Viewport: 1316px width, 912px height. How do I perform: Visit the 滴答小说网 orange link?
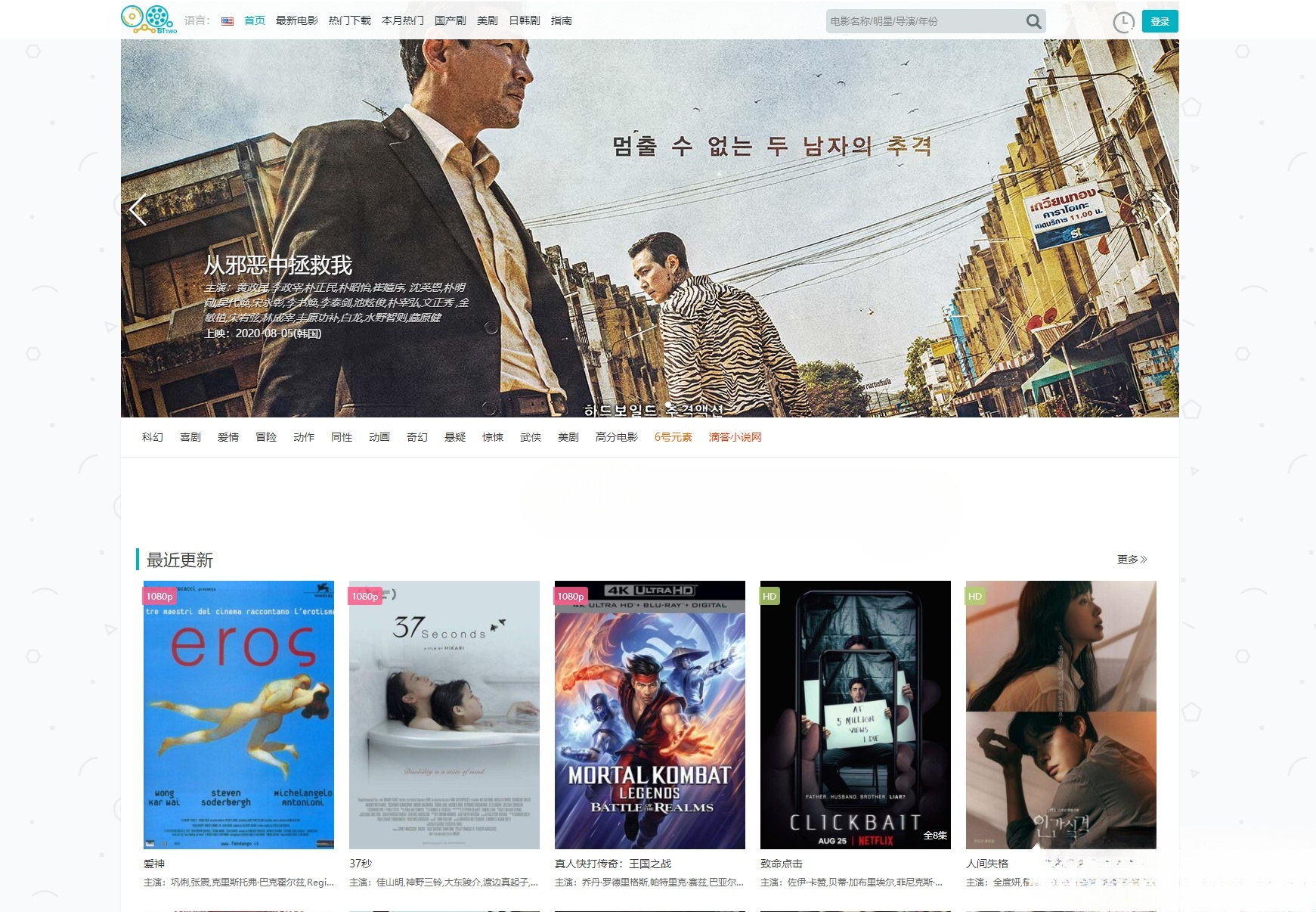pyautogui.click(x=735, y=437)
